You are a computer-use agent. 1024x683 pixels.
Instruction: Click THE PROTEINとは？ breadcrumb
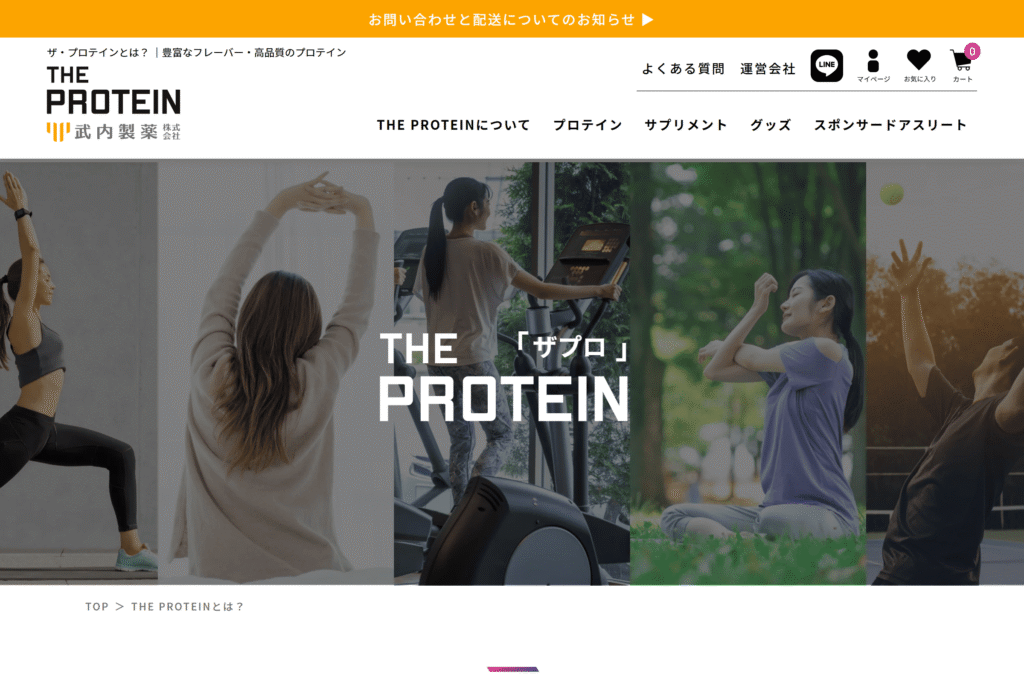[187, 607]
